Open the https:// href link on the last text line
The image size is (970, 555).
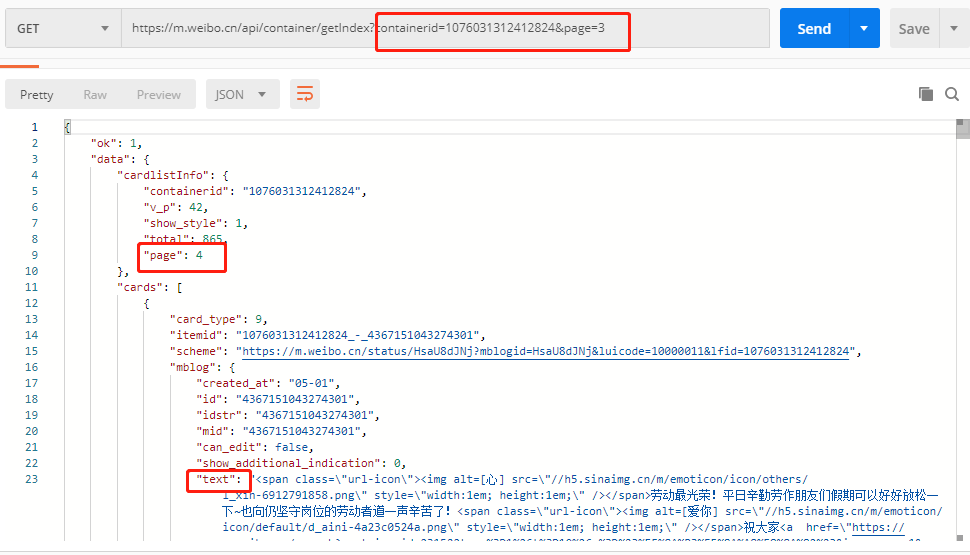coord(878,528)
